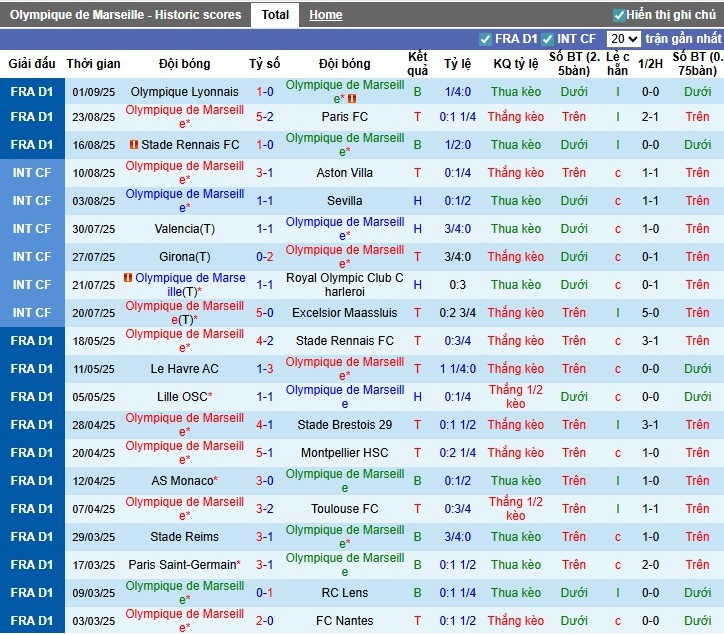
Task: Click the red card icon before Stade Rennais FC
Action: pos(134,145)
